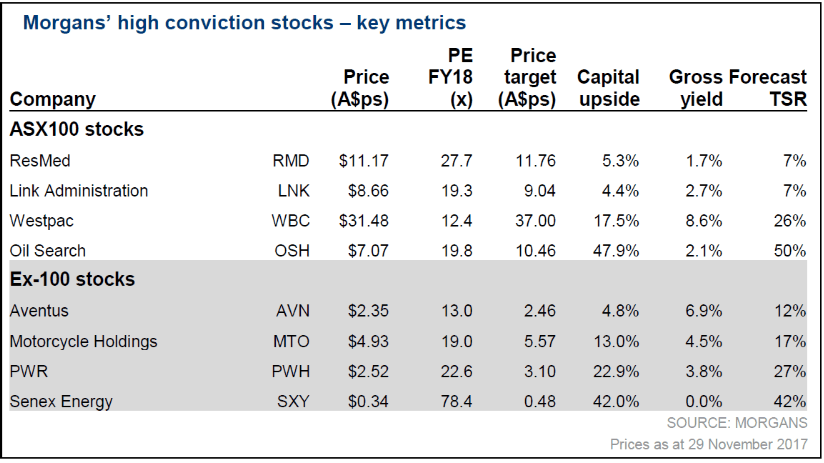Click the Gross yield column header

[x=695, y=88]
